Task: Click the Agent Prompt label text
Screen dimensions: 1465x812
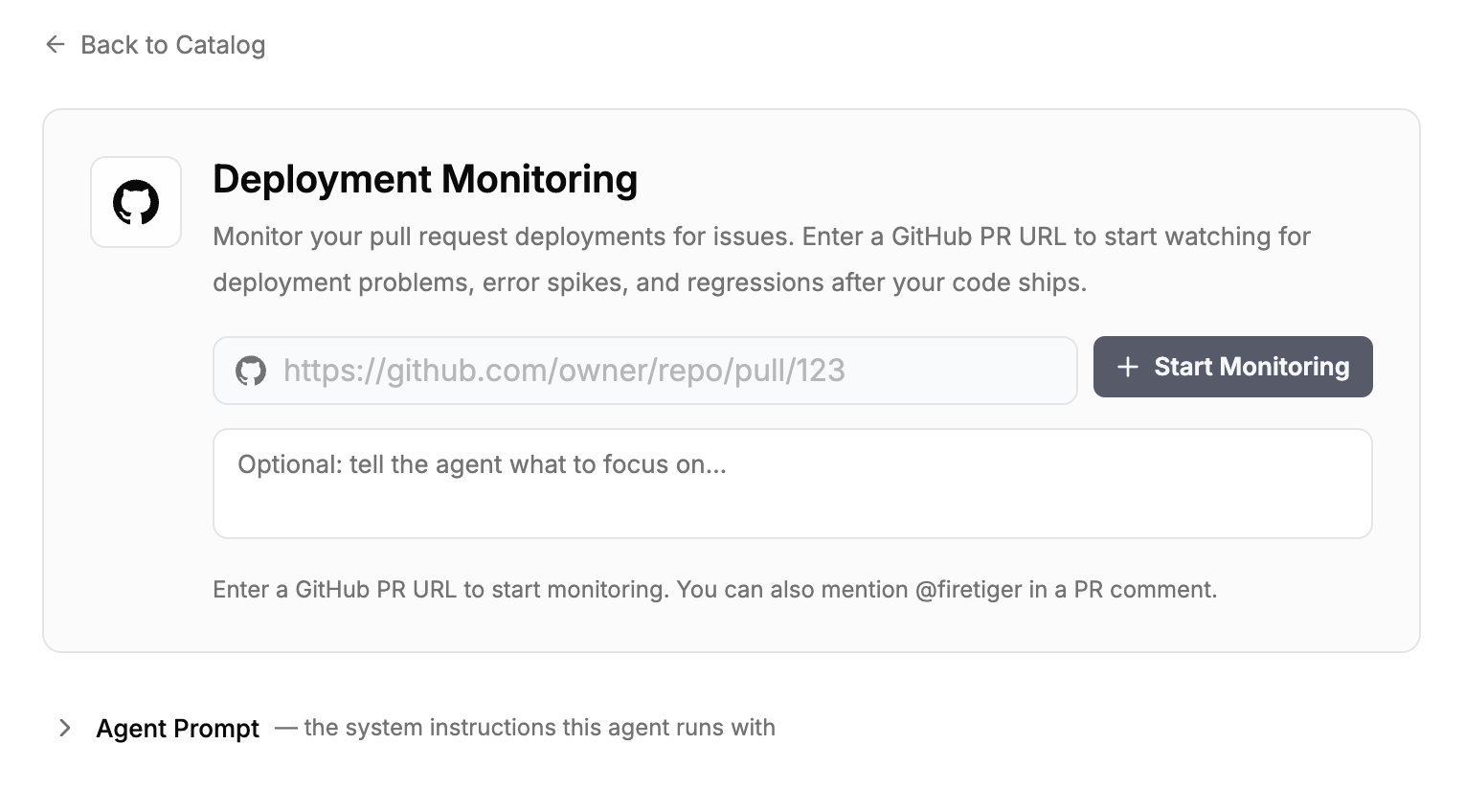Action: [177, 728]
